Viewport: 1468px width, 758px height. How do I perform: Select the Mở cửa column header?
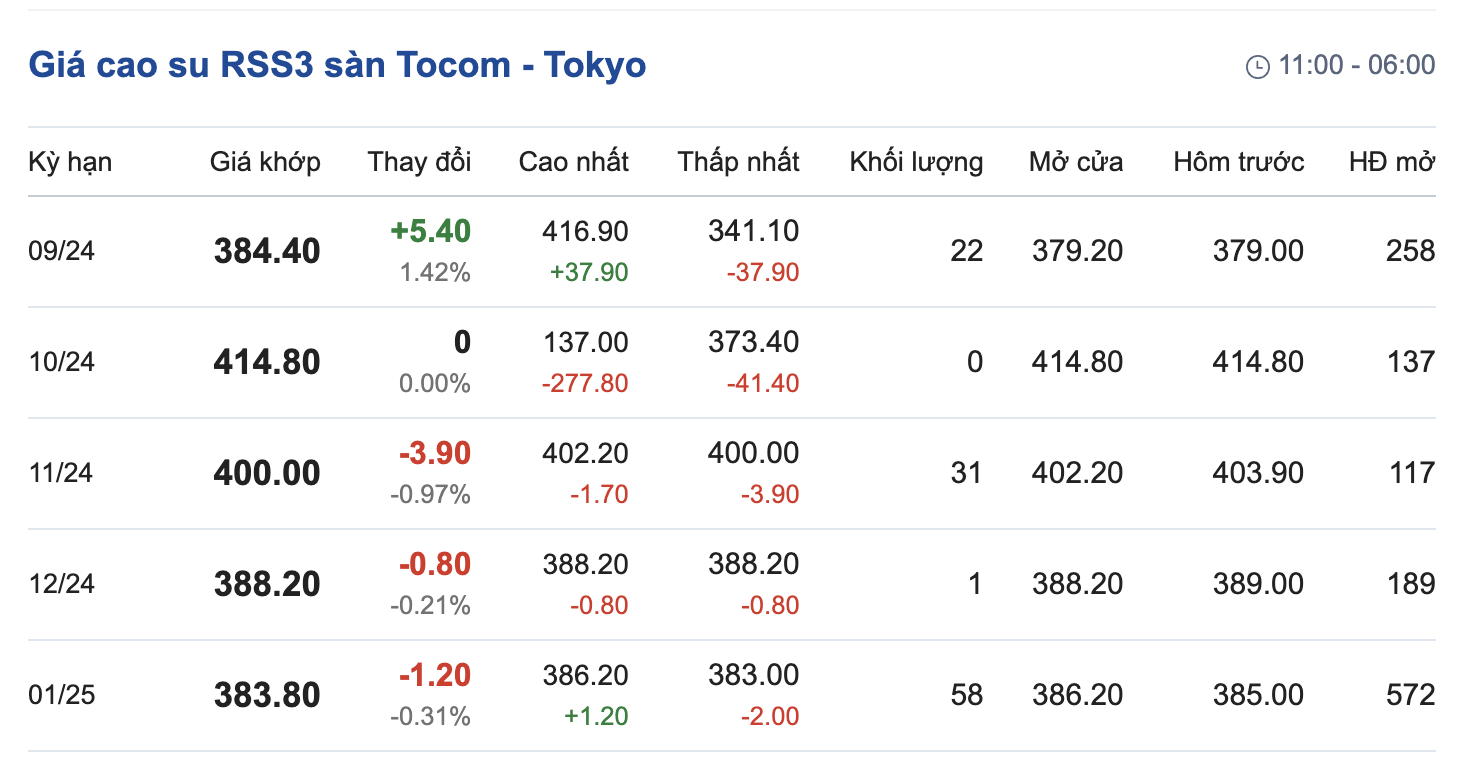pos(1075,162)
